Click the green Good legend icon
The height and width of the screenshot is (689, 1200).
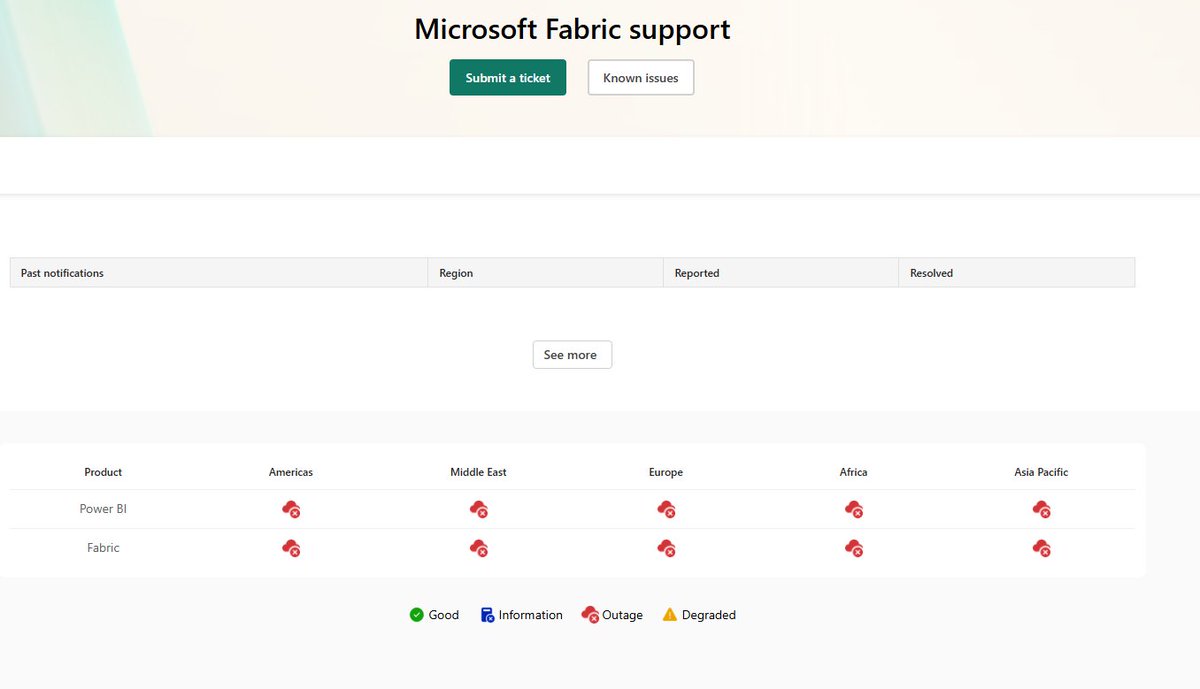pyautogui.click(x=417, y=615)
